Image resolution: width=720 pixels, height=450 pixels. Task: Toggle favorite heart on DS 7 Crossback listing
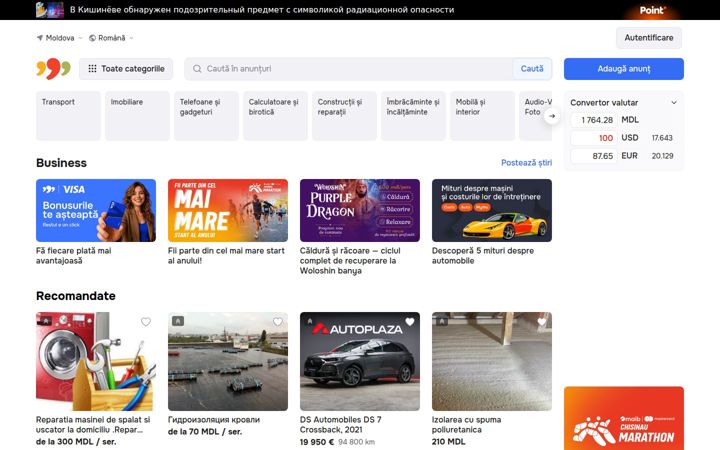click(410, 322)
